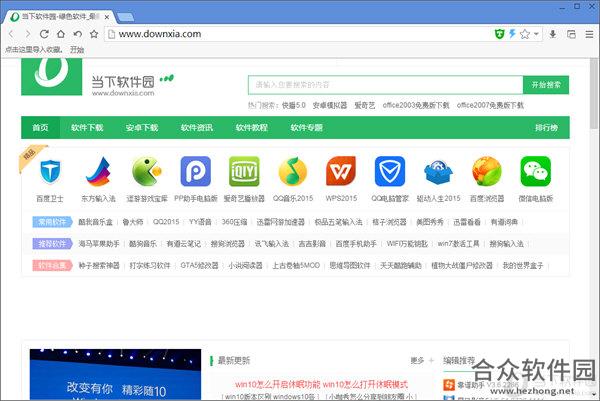Open the 酷我音乐盒 link
The height and width of the screenshot is (401, 600).
[95, 222]
